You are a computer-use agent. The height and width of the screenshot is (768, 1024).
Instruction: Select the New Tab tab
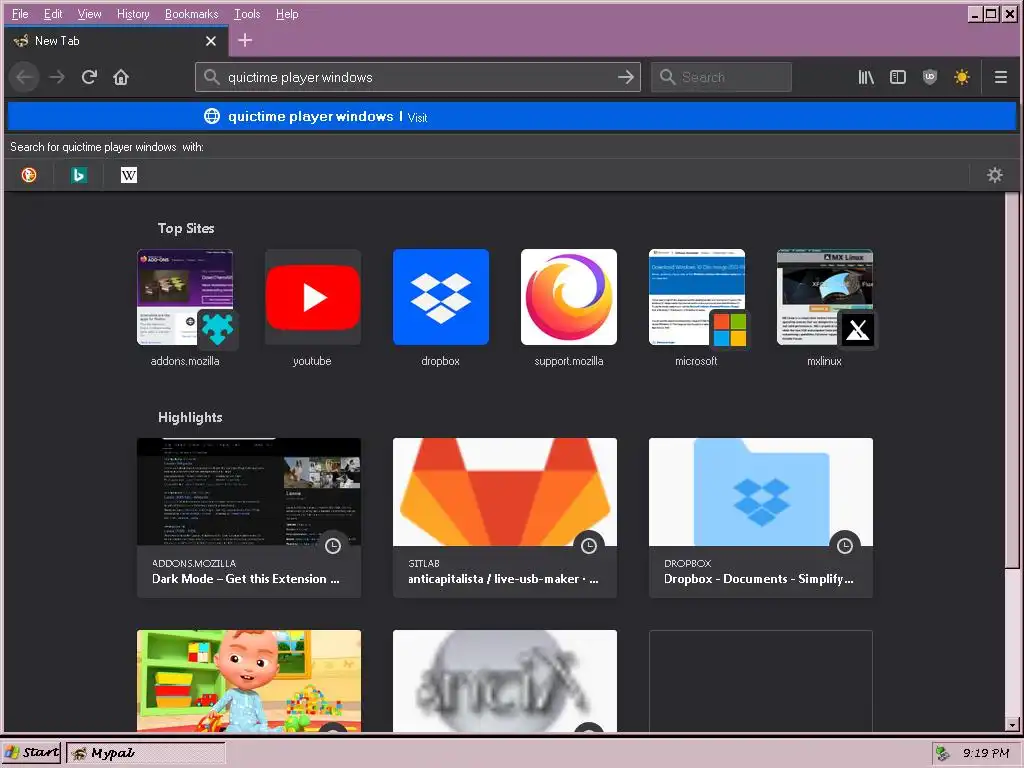pos(116,41)
